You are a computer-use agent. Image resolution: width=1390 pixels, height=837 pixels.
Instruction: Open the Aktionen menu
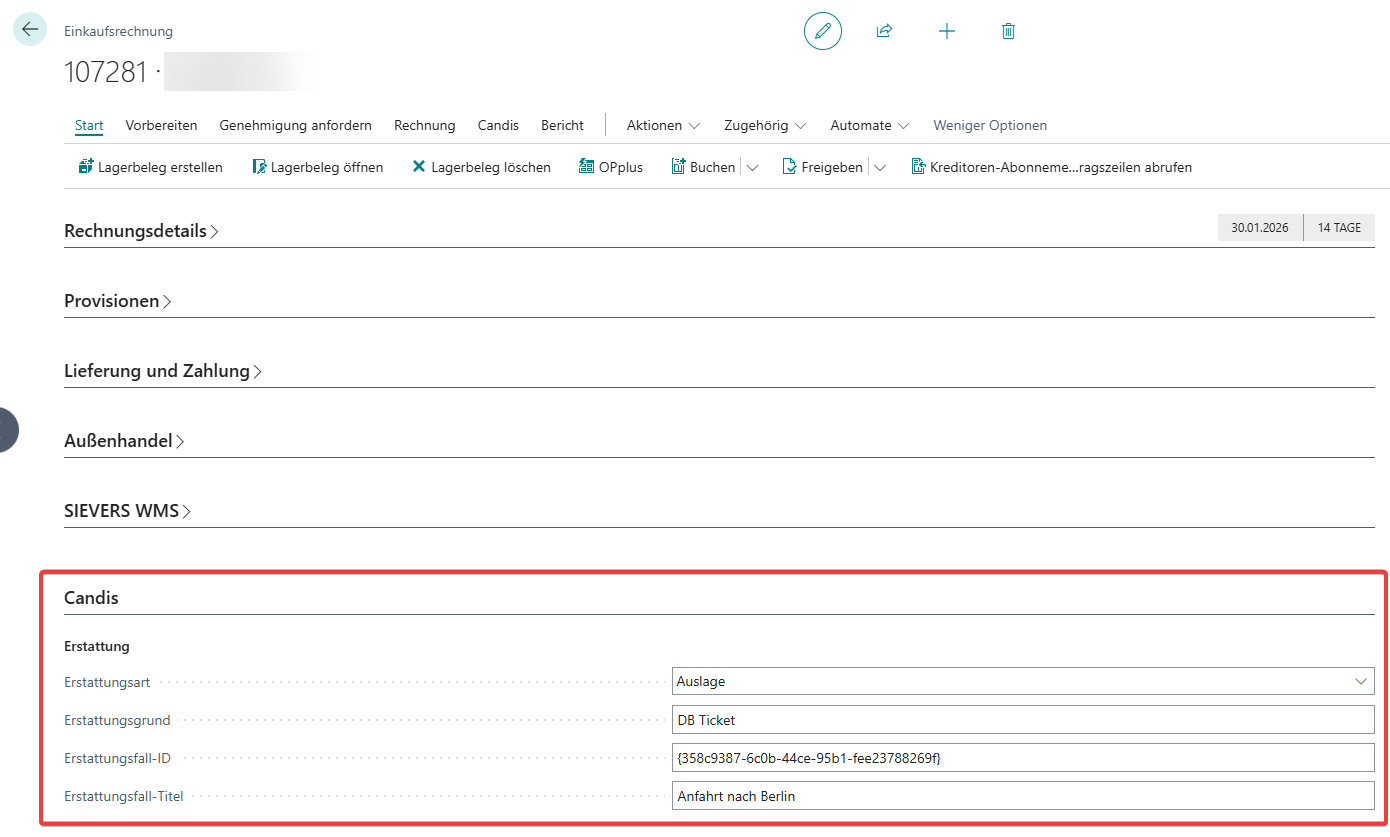point(663,125)
